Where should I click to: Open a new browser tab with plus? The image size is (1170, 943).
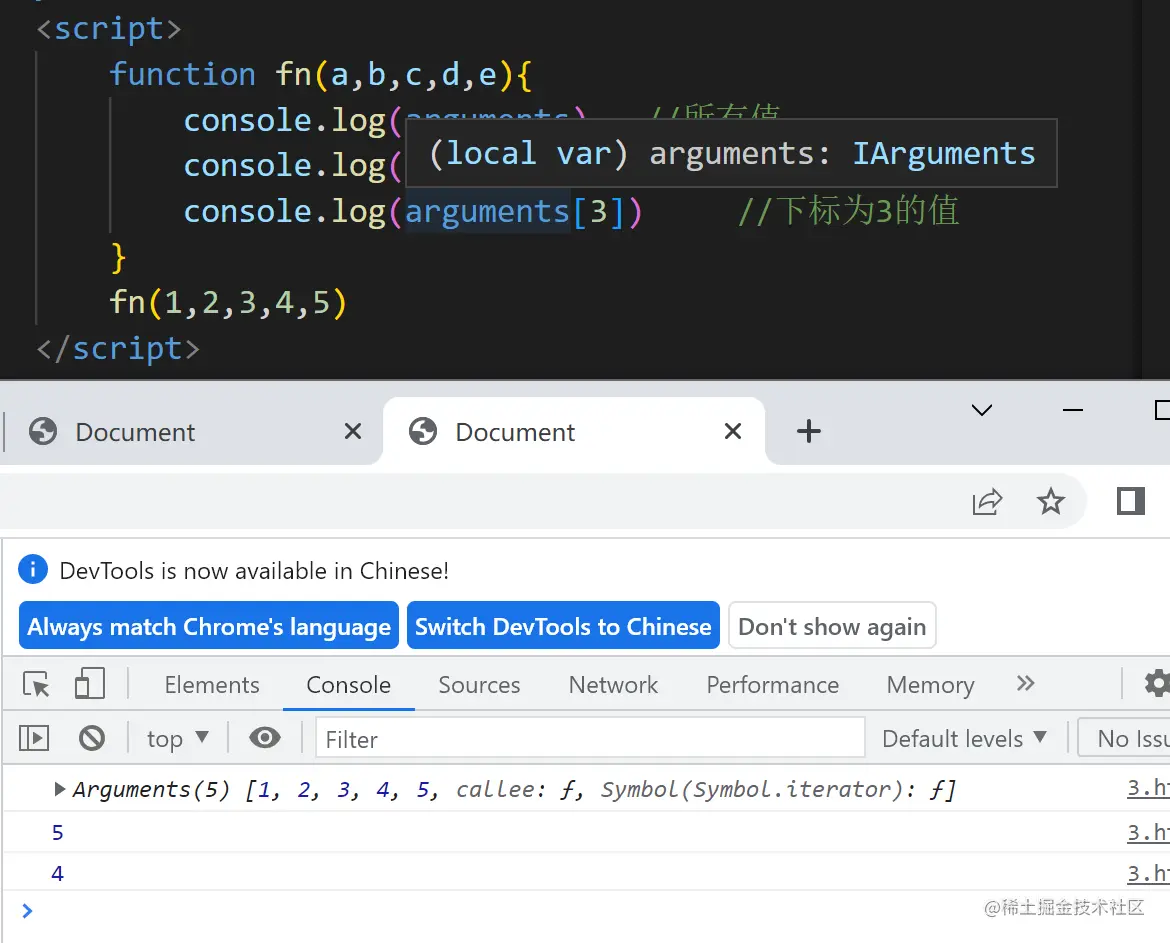tap(808, 431)
